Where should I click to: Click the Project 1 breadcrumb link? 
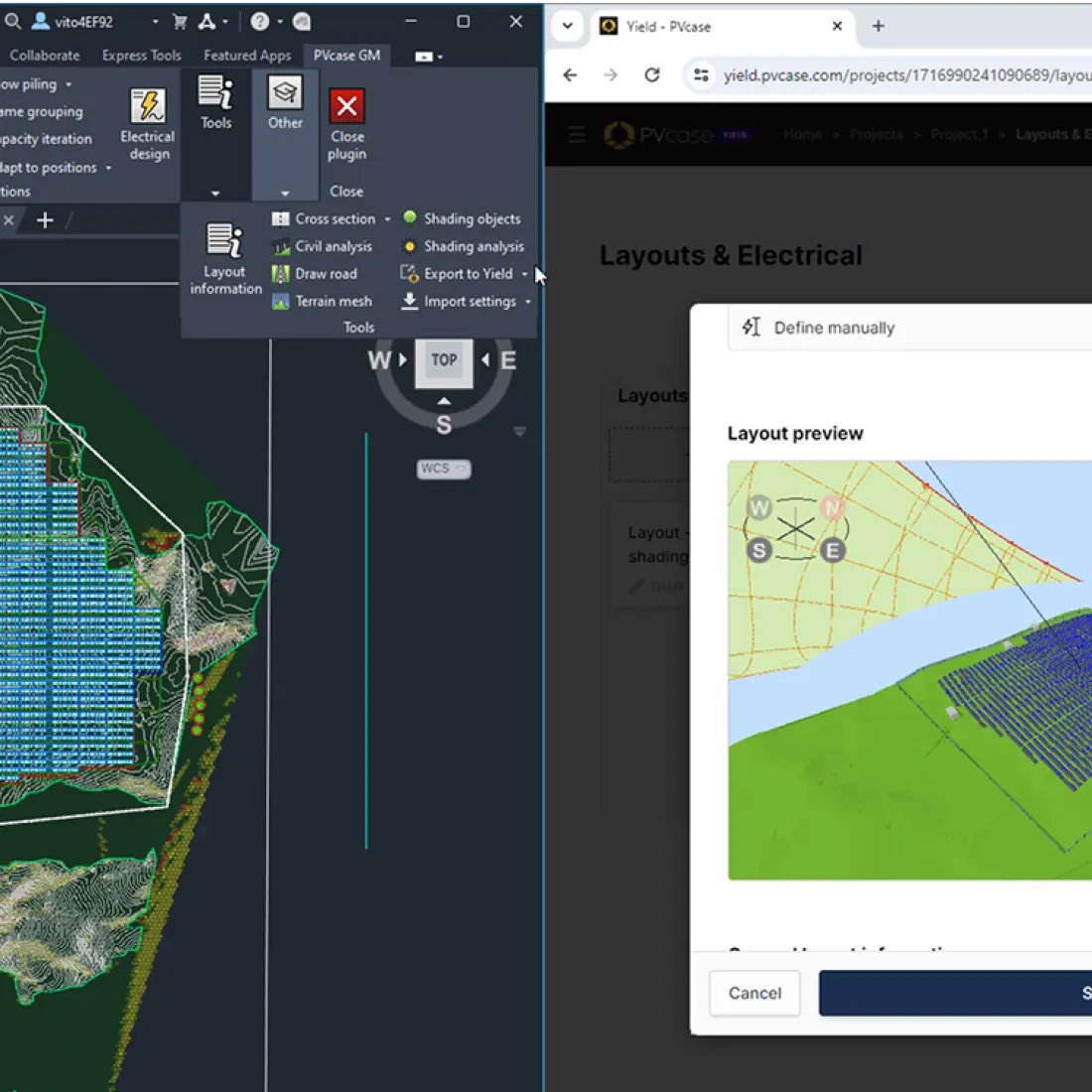[x=959, y=134]
